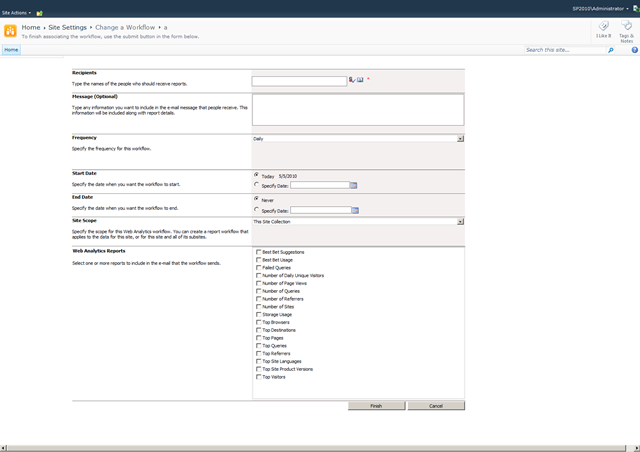Viewport: 640px width, 452px height.
Task: Tick the Top Visitors checkbox
Action: click(258, 376)
